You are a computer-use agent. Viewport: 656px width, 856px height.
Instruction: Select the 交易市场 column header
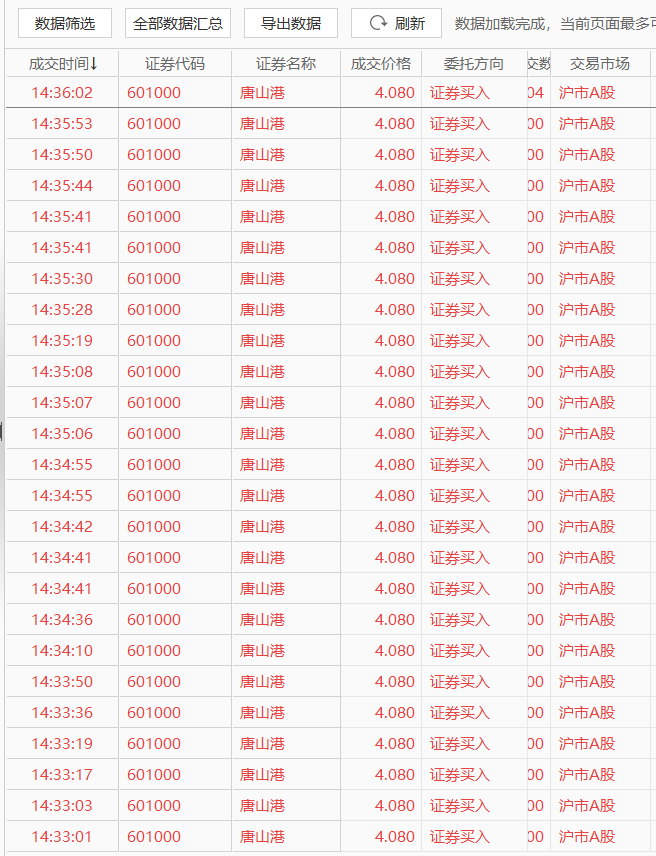pyautogui.click(x=600, y=64)
